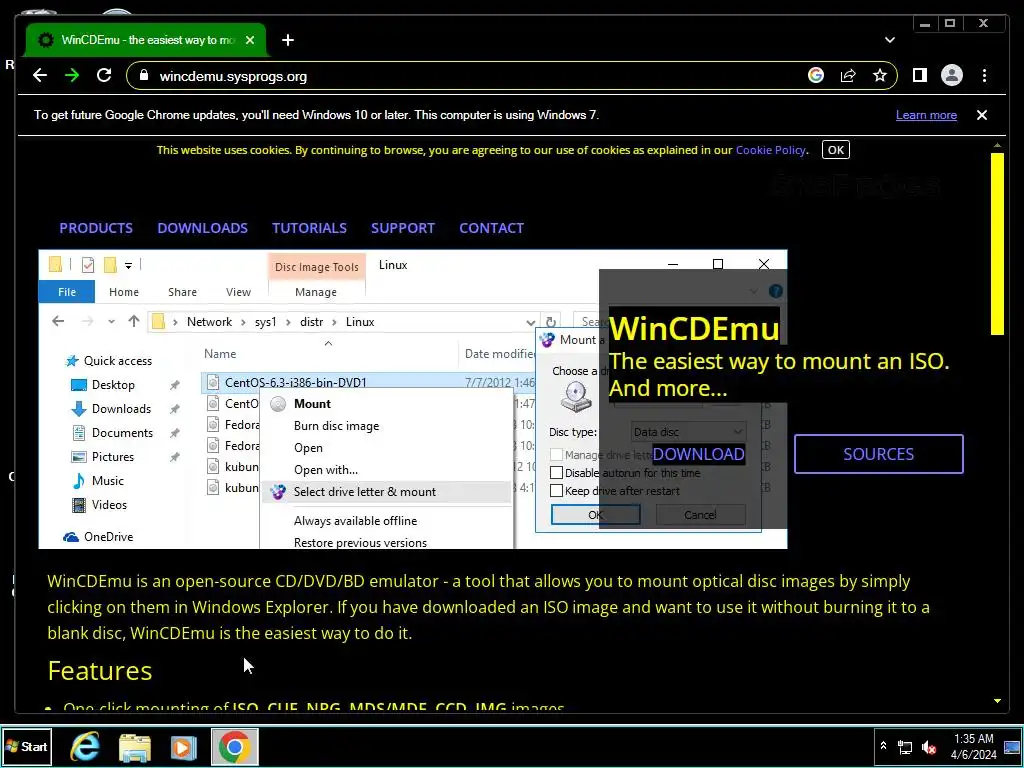Image resolution: width=1024 pixels, height=768 pixels.
Task: Dismiss the Chrome update notification bar
Action: tap(982, 115)
